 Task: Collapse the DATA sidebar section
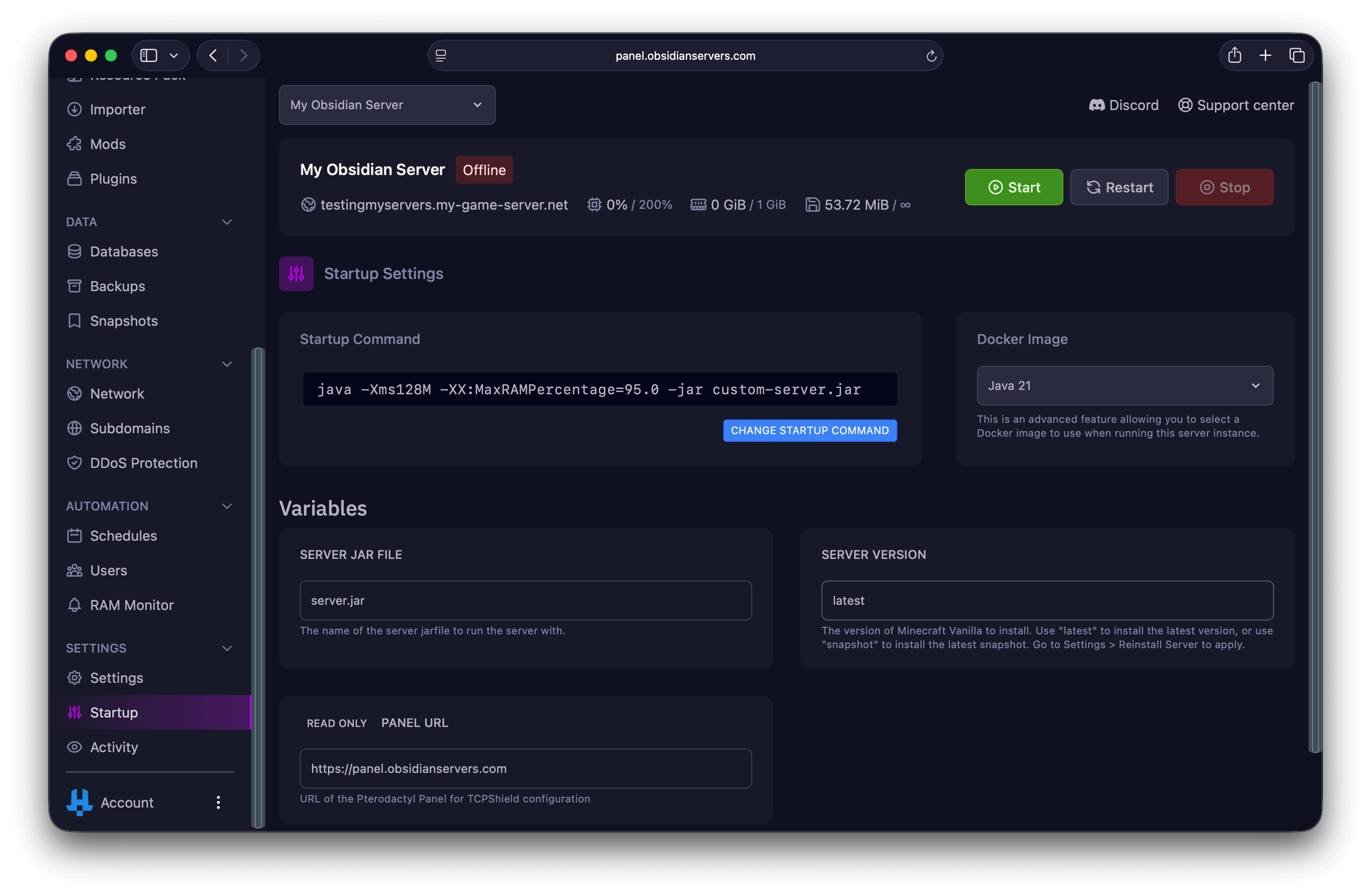tap(227, 222)
